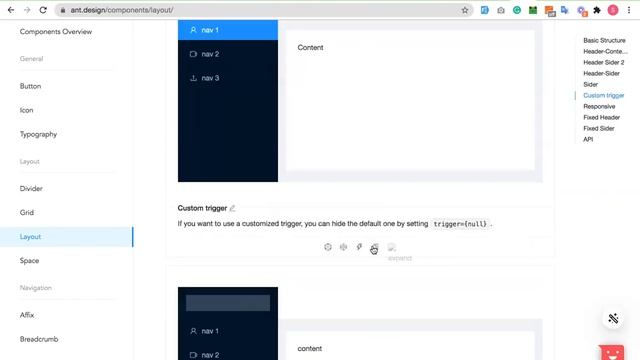This screenshot has height=360, width=640.
Task: Click the address bar URL
Action: [x=122, y=10]
